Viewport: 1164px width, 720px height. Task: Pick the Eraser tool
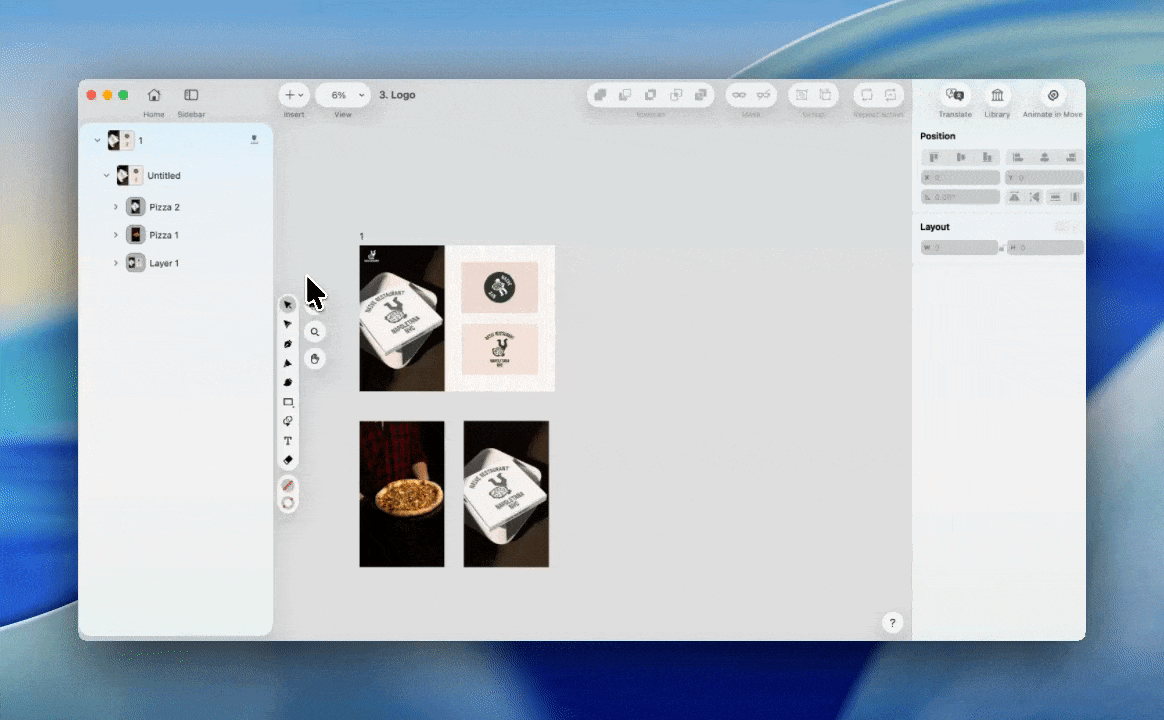tap(288, 460)
